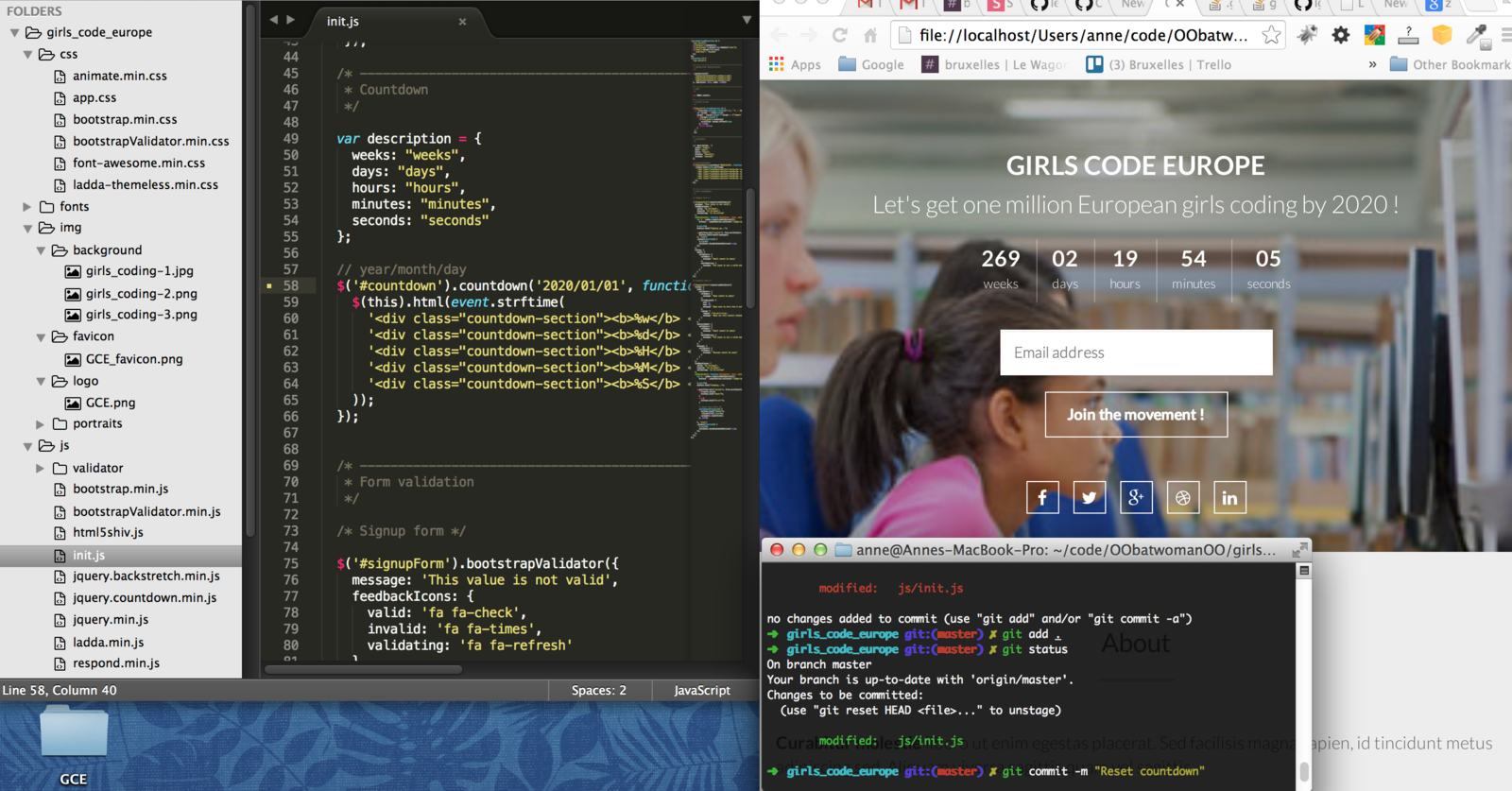
Task: Select the GCE folder on desktop
Action: pos(74,747)
